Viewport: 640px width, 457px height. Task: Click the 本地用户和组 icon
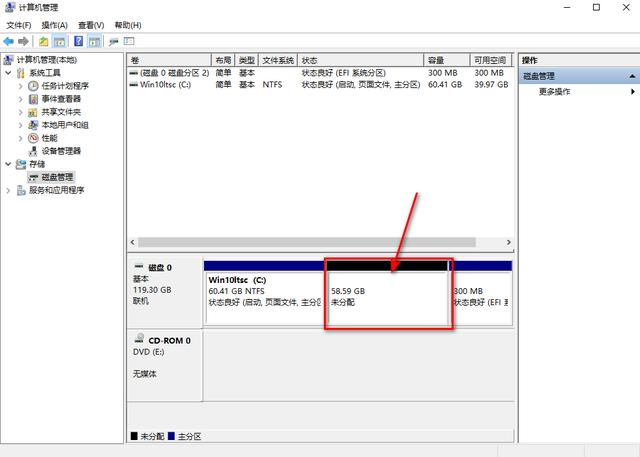point(33,125)
